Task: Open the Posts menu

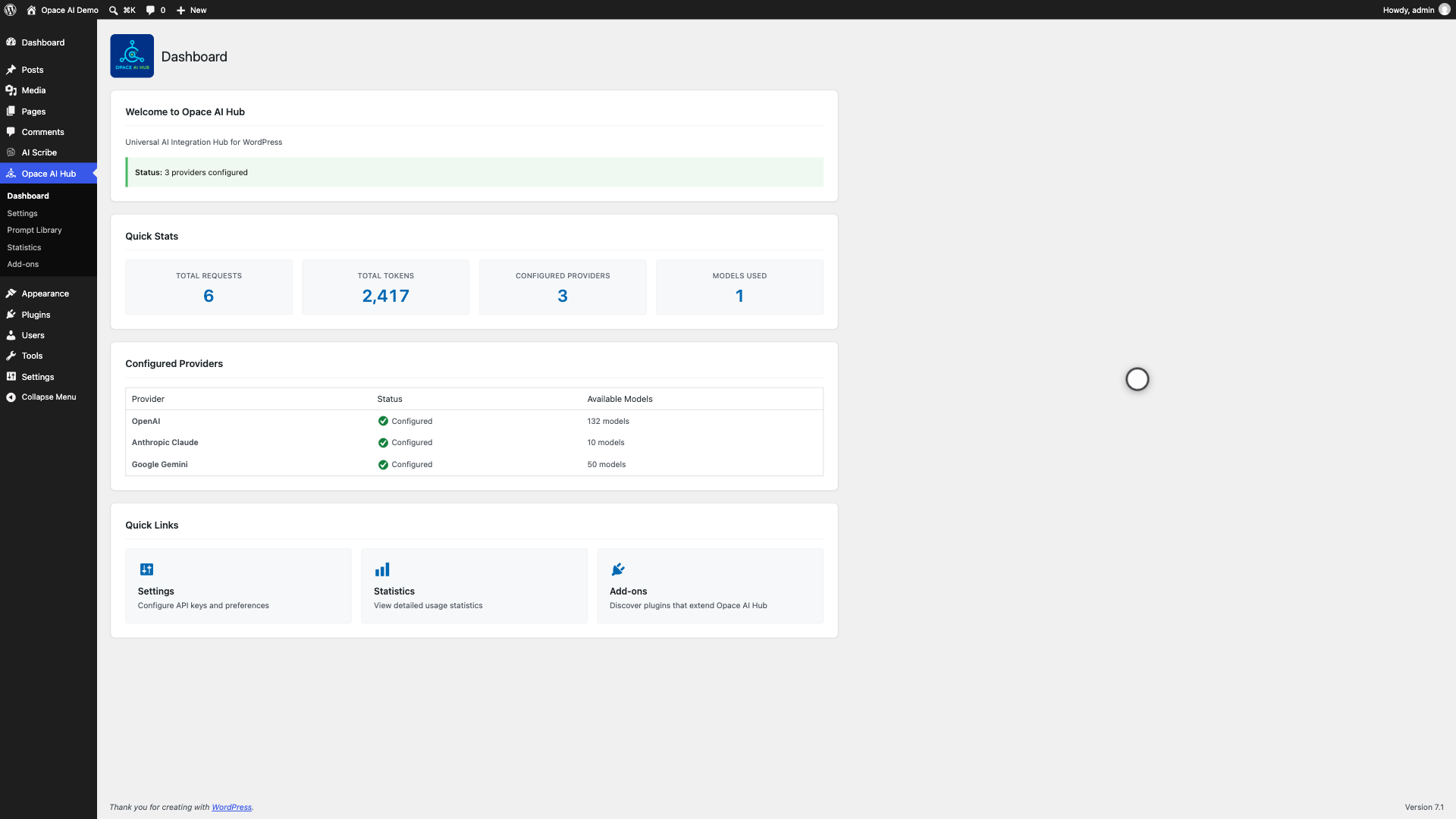Action: tap(33, 70)
